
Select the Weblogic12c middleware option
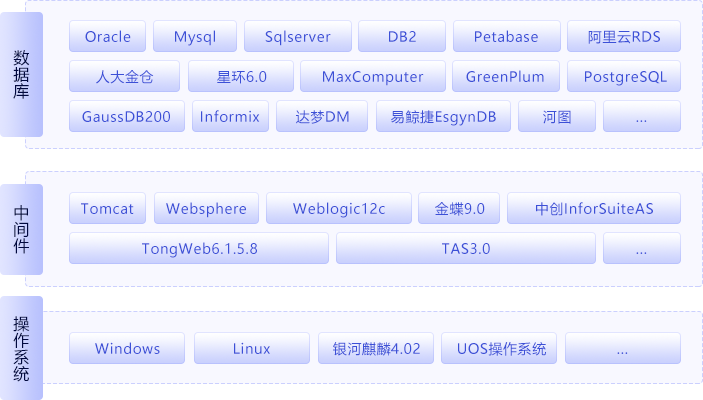(338, 209)
